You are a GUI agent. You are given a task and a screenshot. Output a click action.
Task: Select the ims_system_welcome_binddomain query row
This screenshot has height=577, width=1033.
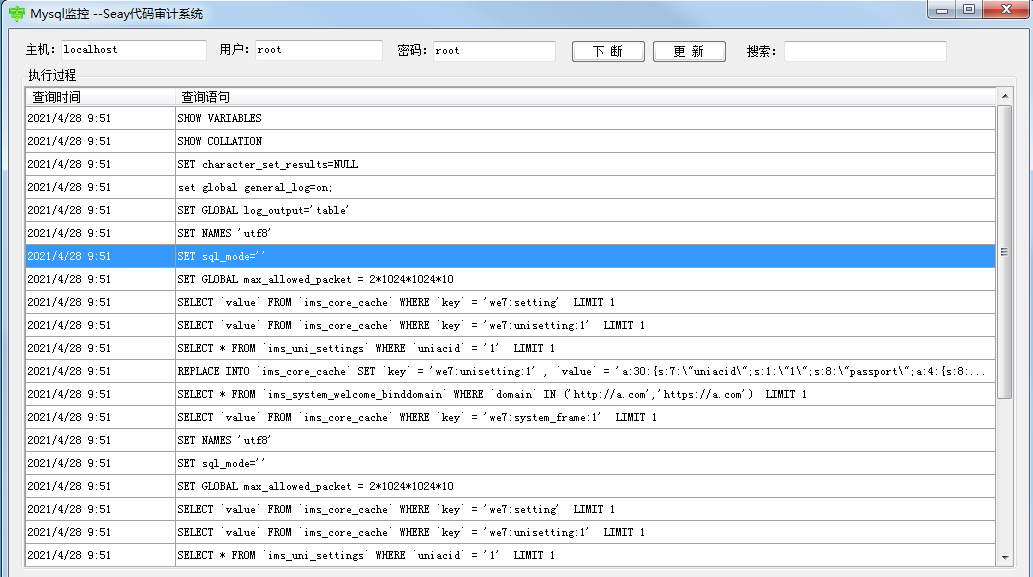(x=511, y=394)
